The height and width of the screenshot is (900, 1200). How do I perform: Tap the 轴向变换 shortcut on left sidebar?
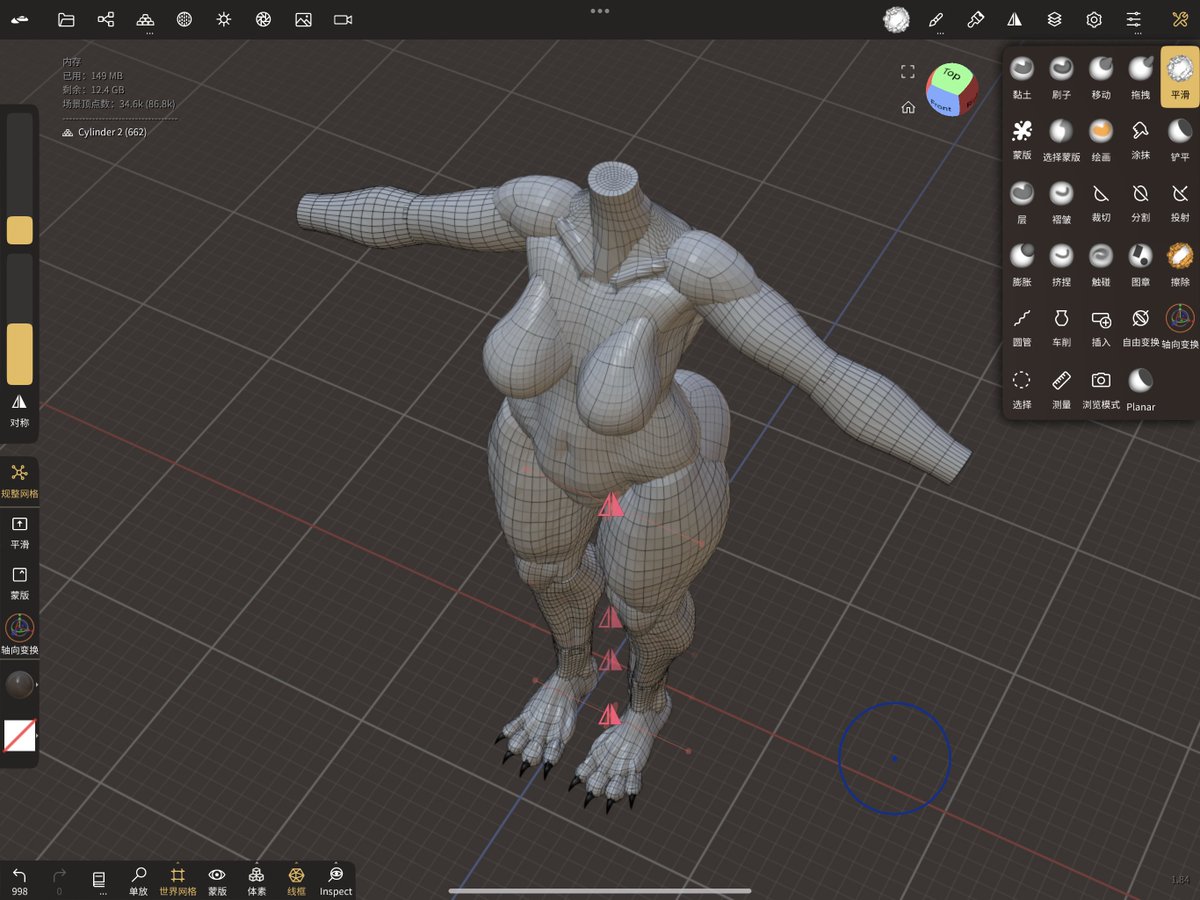20,634
